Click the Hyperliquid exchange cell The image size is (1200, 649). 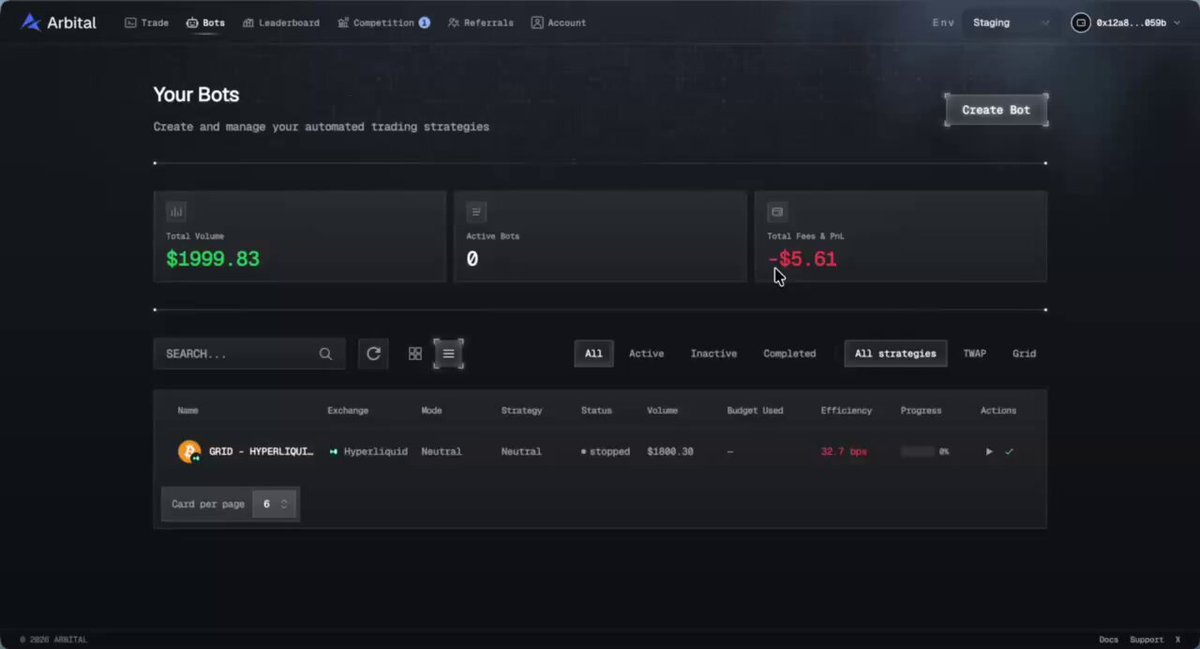point(369,452)
